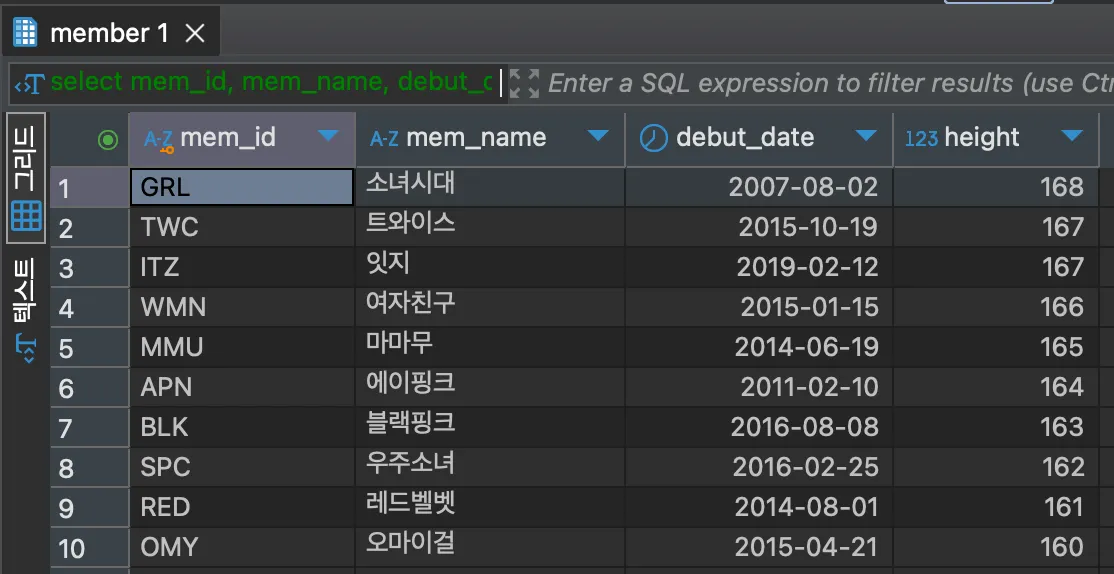Viewport: 1114px width, 574px height.
Task: Select the 2016-08-08 debut date cell
Action: pyautogui.click(x=759, y=427)
